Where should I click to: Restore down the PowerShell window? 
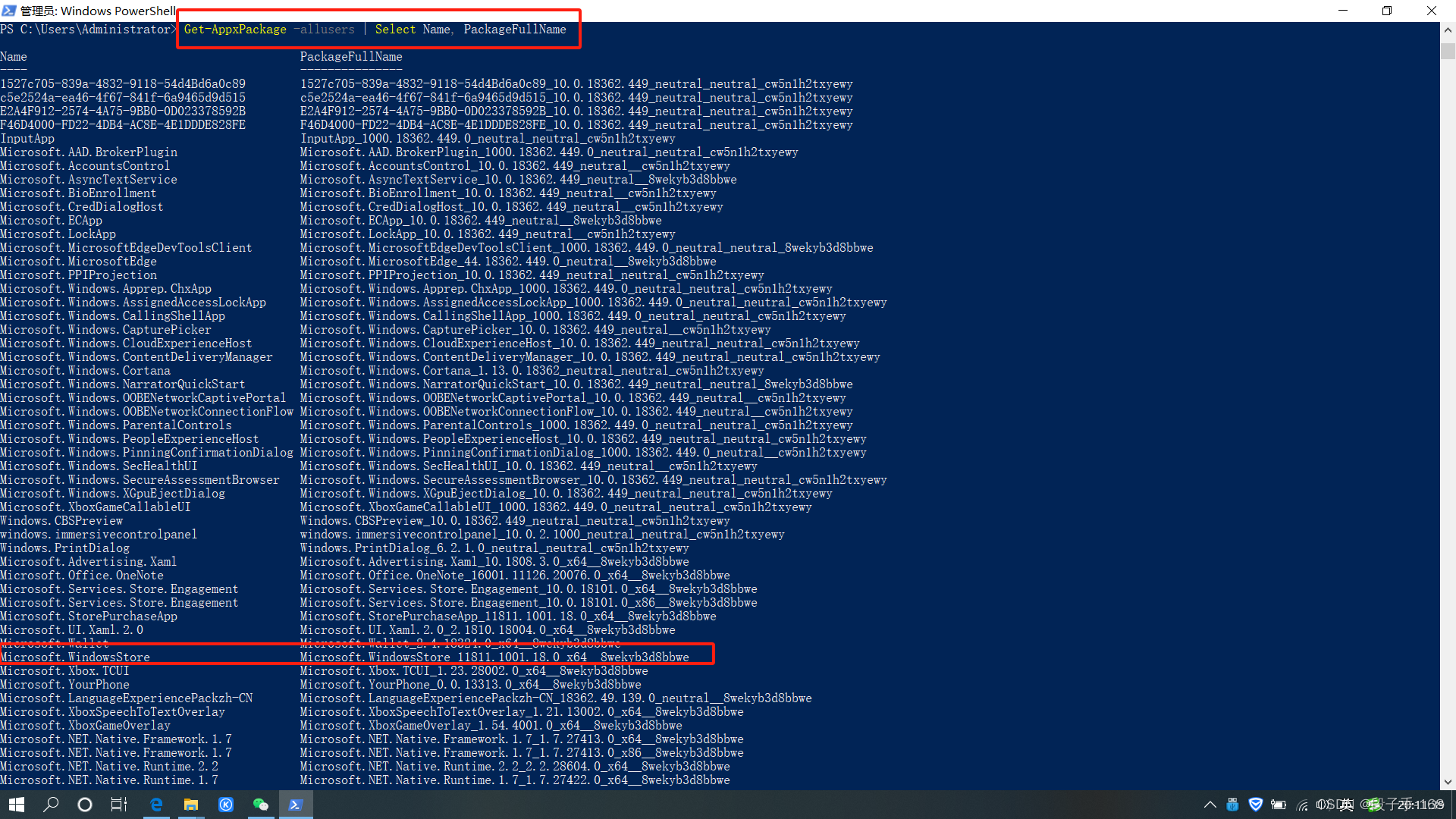point(1386,11)
